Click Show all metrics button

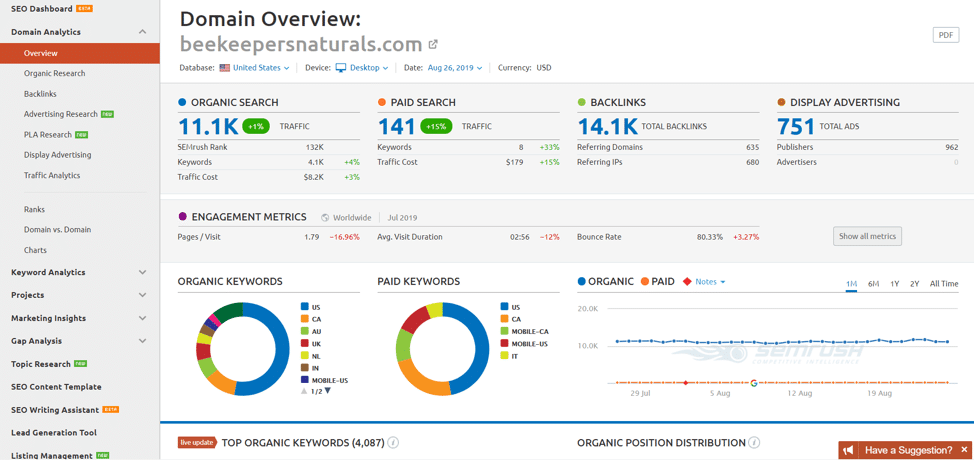(867, 236)
